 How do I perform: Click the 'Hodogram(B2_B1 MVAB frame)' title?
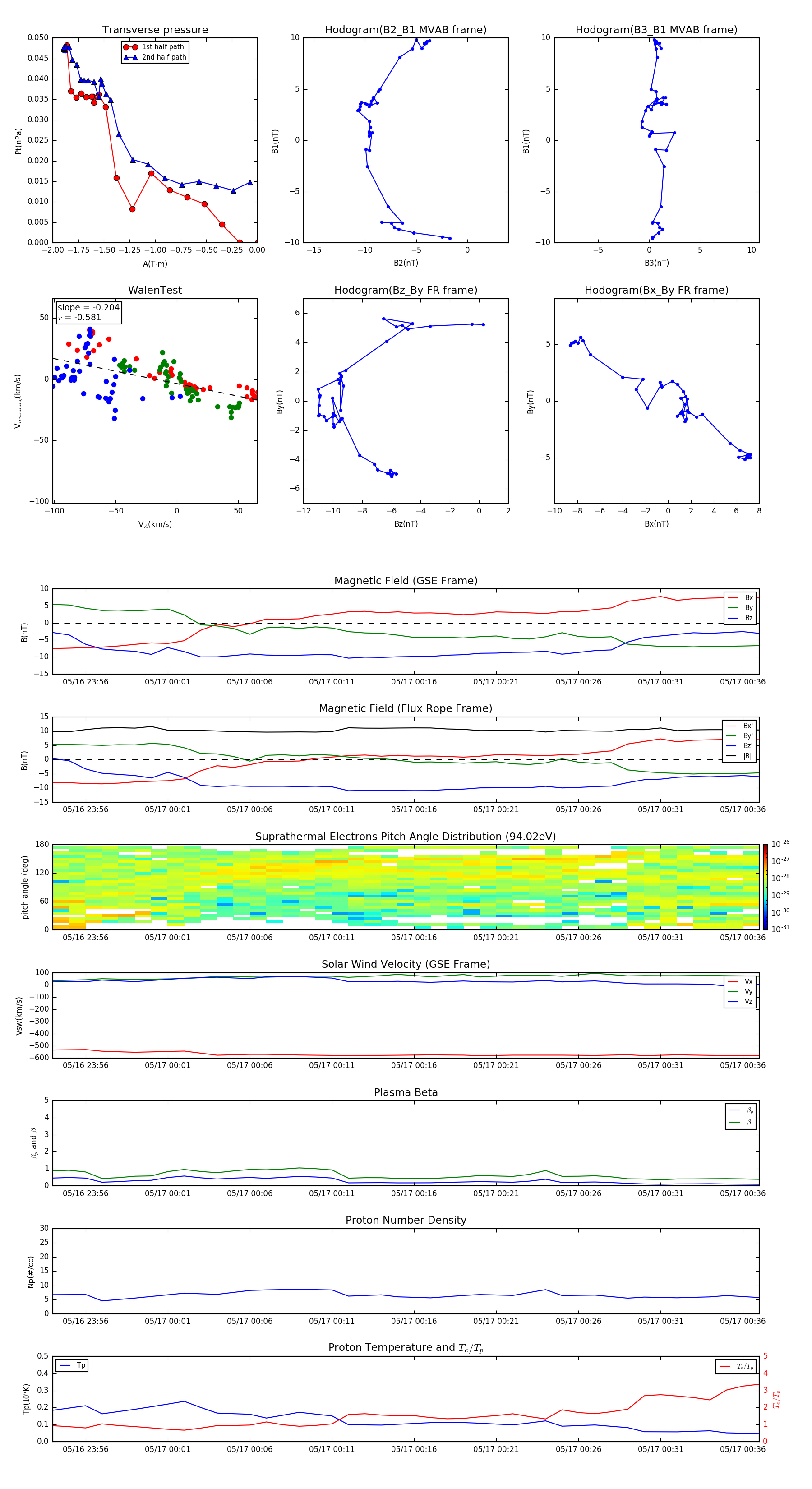coord(406,30)
